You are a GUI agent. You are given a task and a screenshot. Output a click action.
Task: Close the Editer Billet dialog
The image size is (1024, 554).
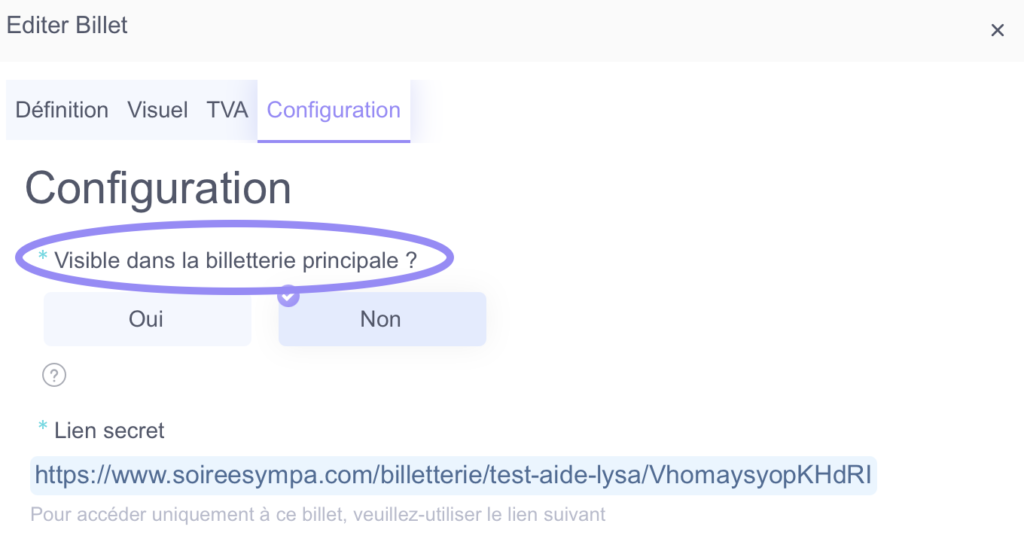pos(997,30)
